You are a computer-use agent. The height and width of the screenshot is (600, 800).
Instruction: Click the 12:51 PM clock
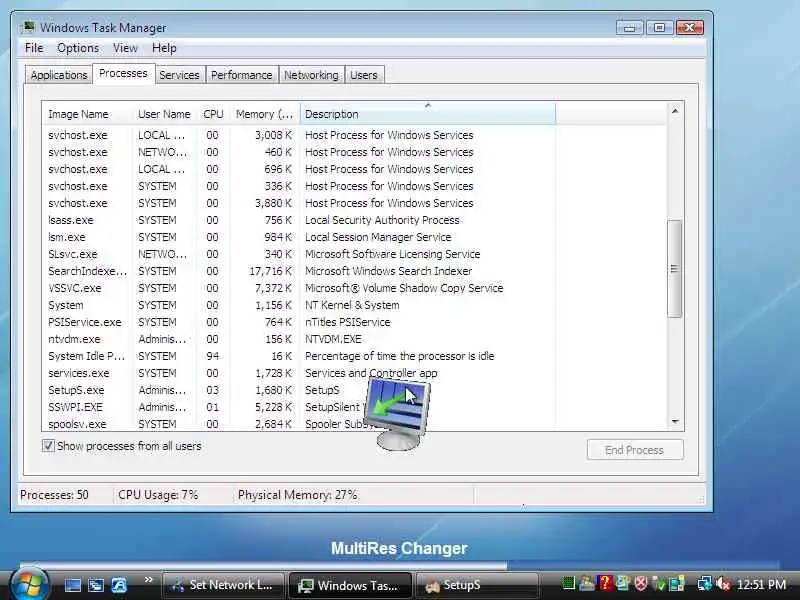(761, 585)
